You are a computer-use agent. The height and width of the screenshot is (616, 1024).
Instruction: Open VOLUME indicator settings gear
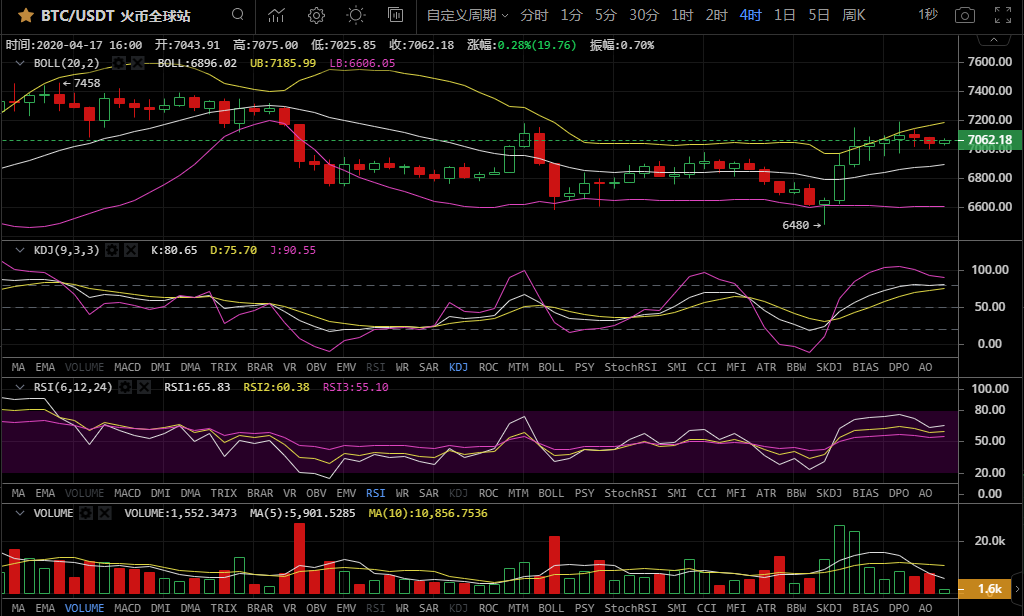point(86,513)
